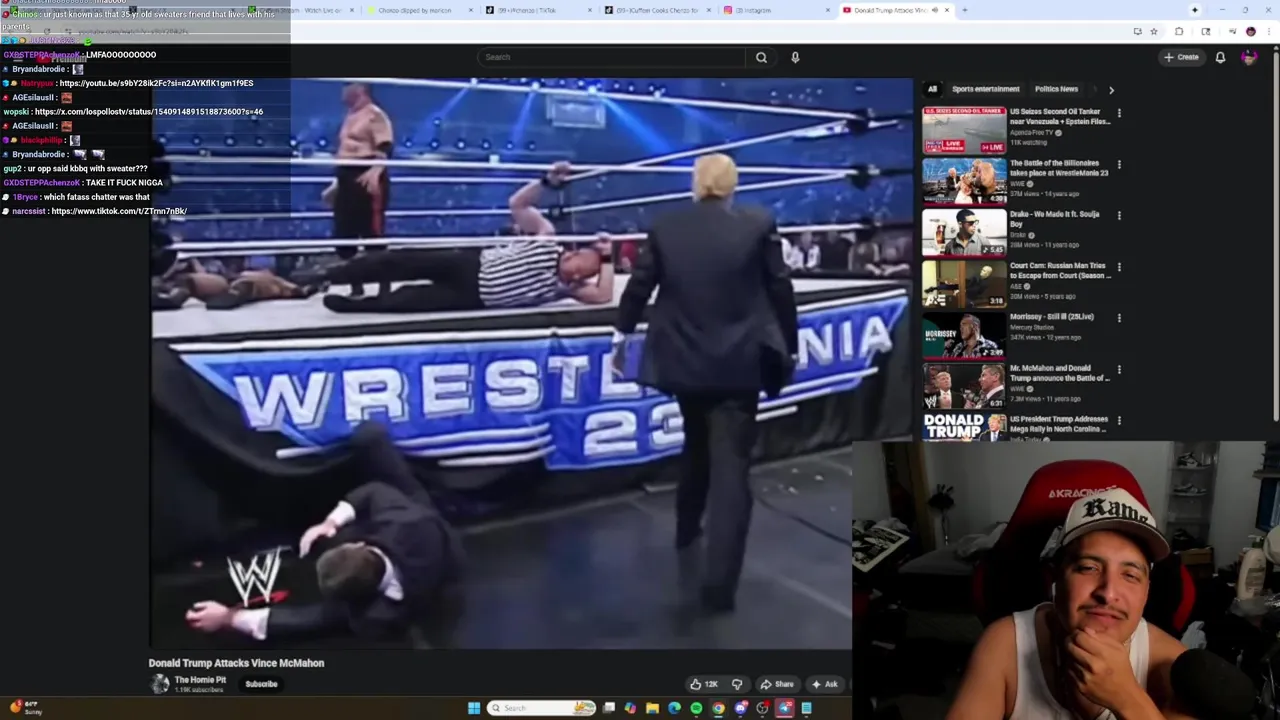Open US Seizes Second Oil Tanker live thumbnail
The image size is (1280, 720).
964,129
